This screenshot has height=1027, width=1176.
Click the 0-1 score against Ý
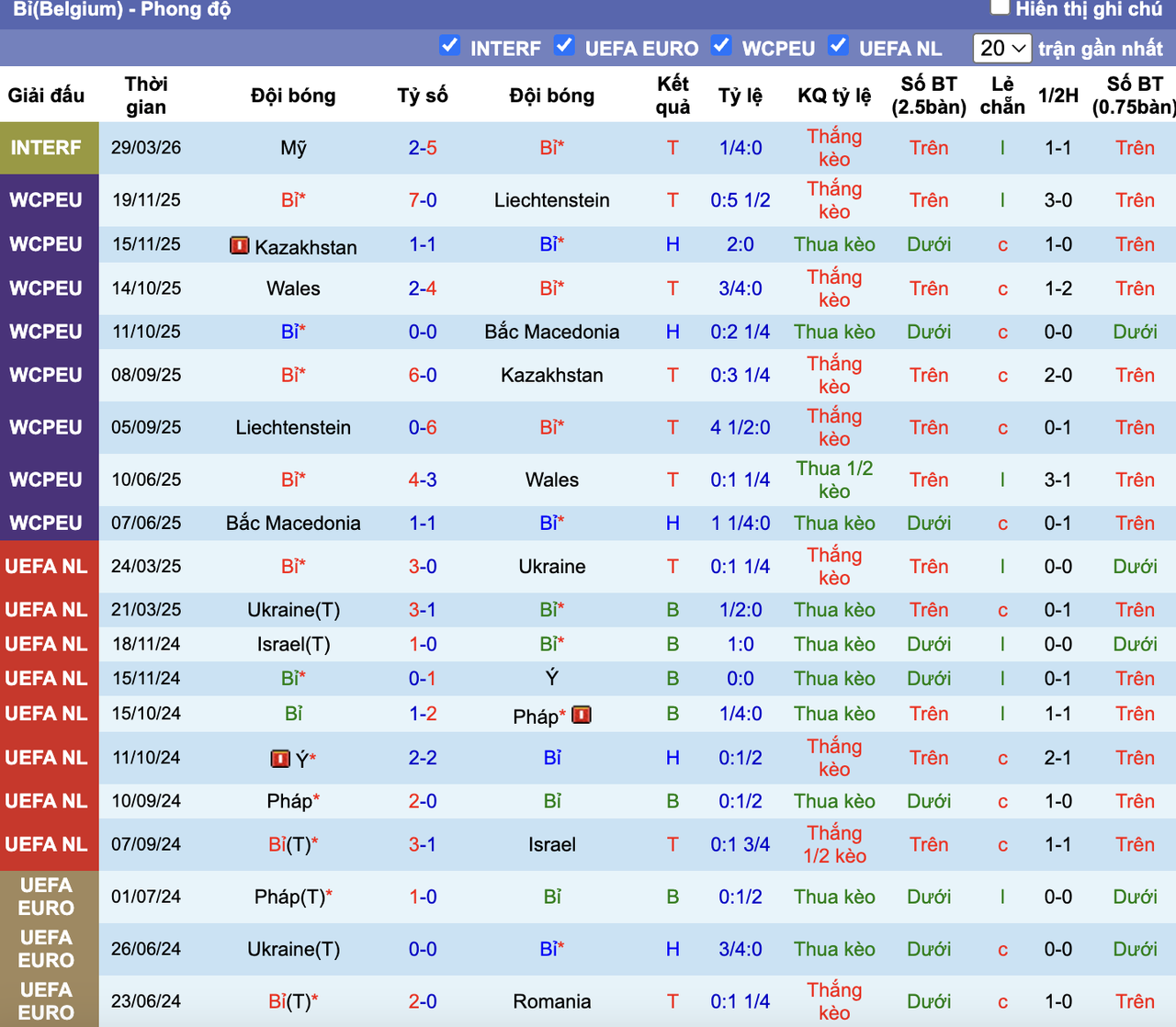pos(423,678)
